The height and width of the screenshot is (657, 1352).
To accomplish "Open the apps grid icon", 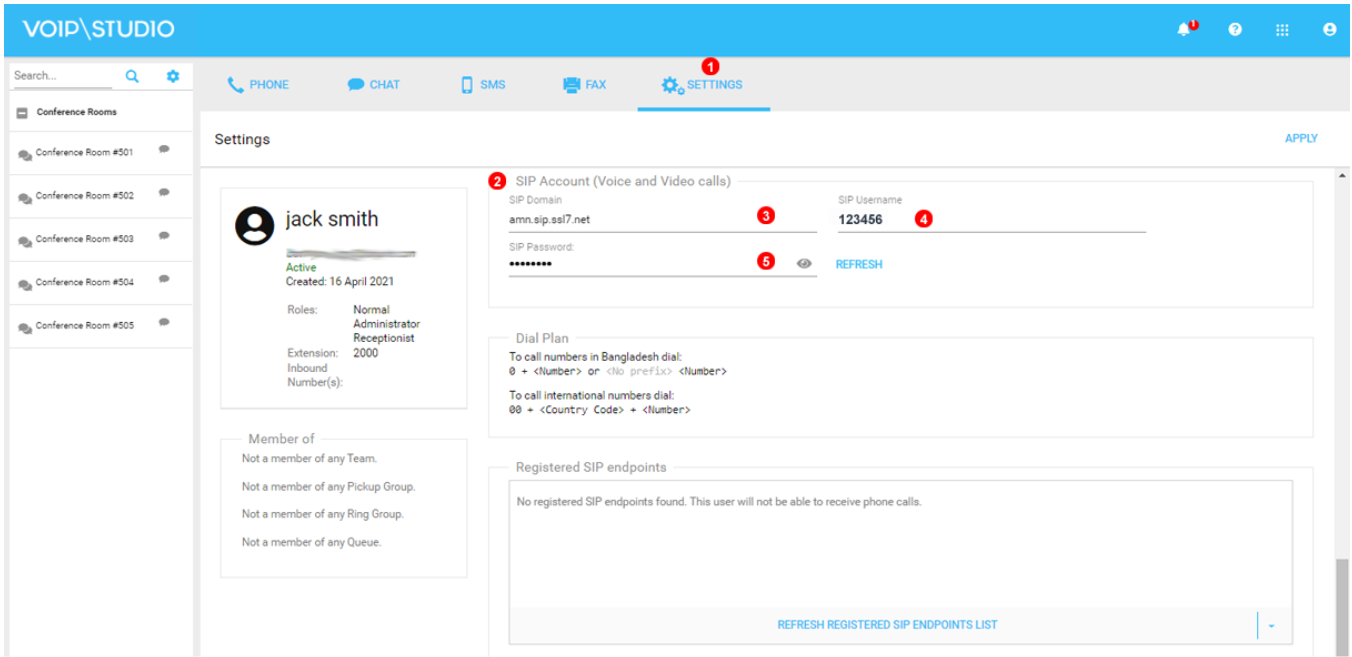I will click(x=1282, y=29).
